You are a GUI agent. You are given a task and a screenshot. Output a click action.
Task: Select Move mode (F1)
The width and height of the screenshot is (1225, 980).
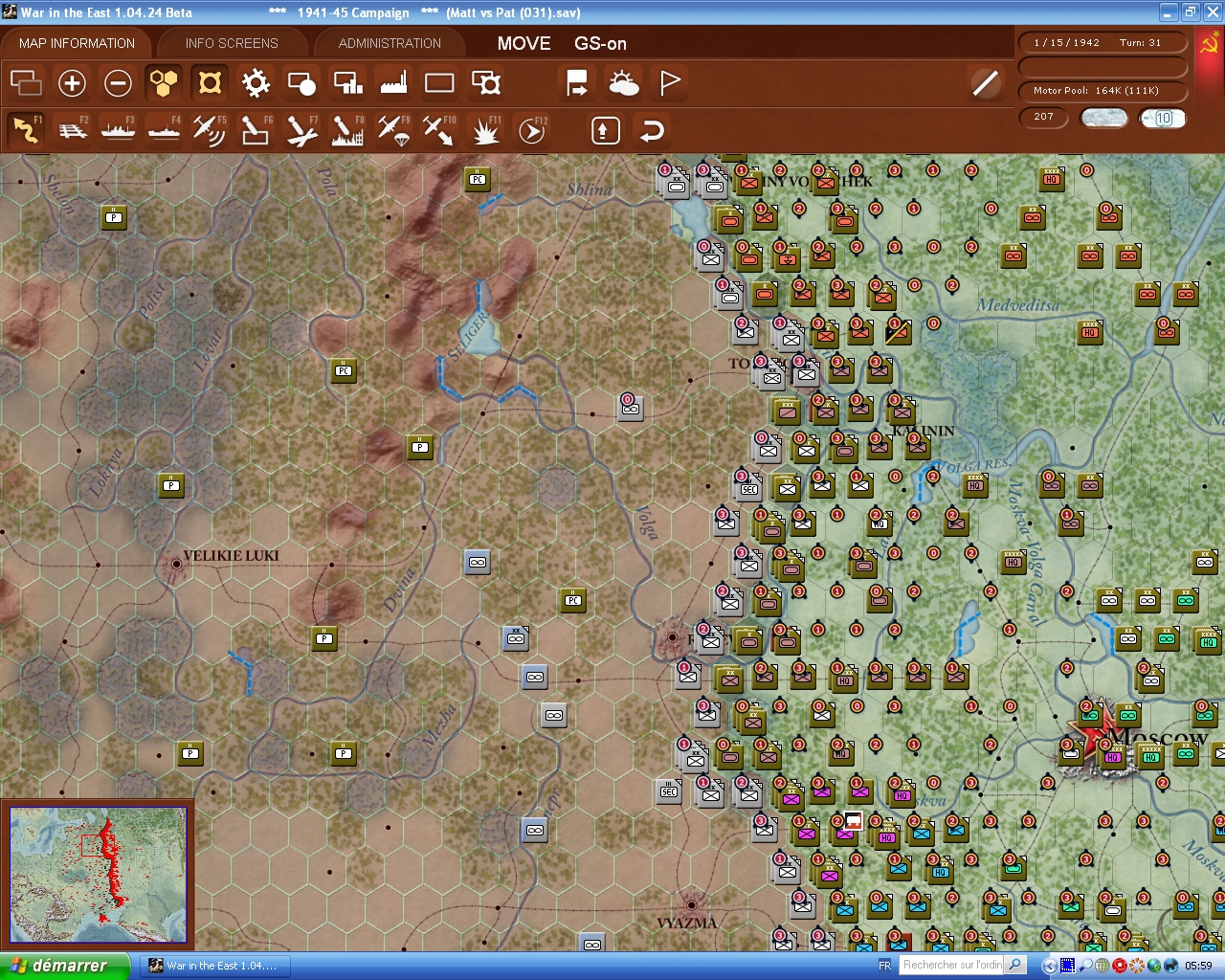(26, 130)
